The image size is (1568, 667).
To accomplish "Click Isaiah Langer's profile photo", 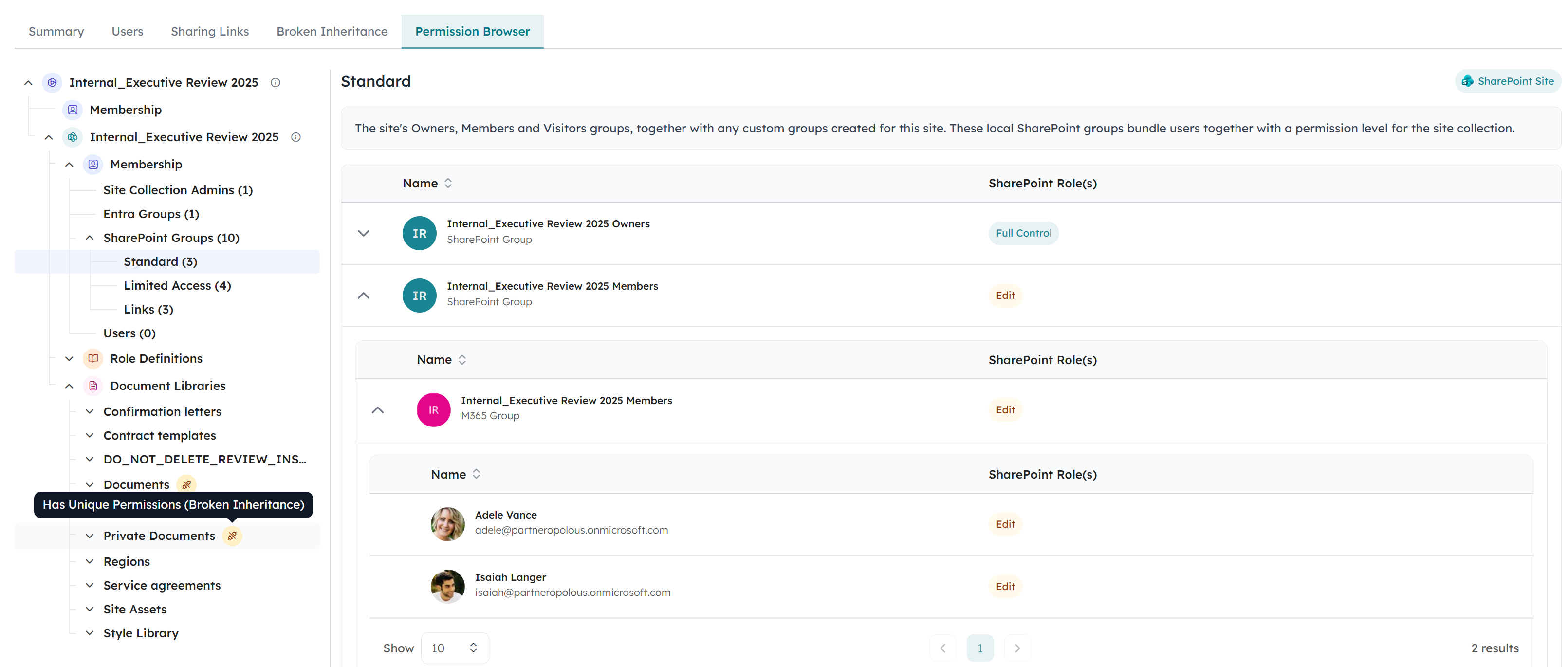I will click(447, 586).
